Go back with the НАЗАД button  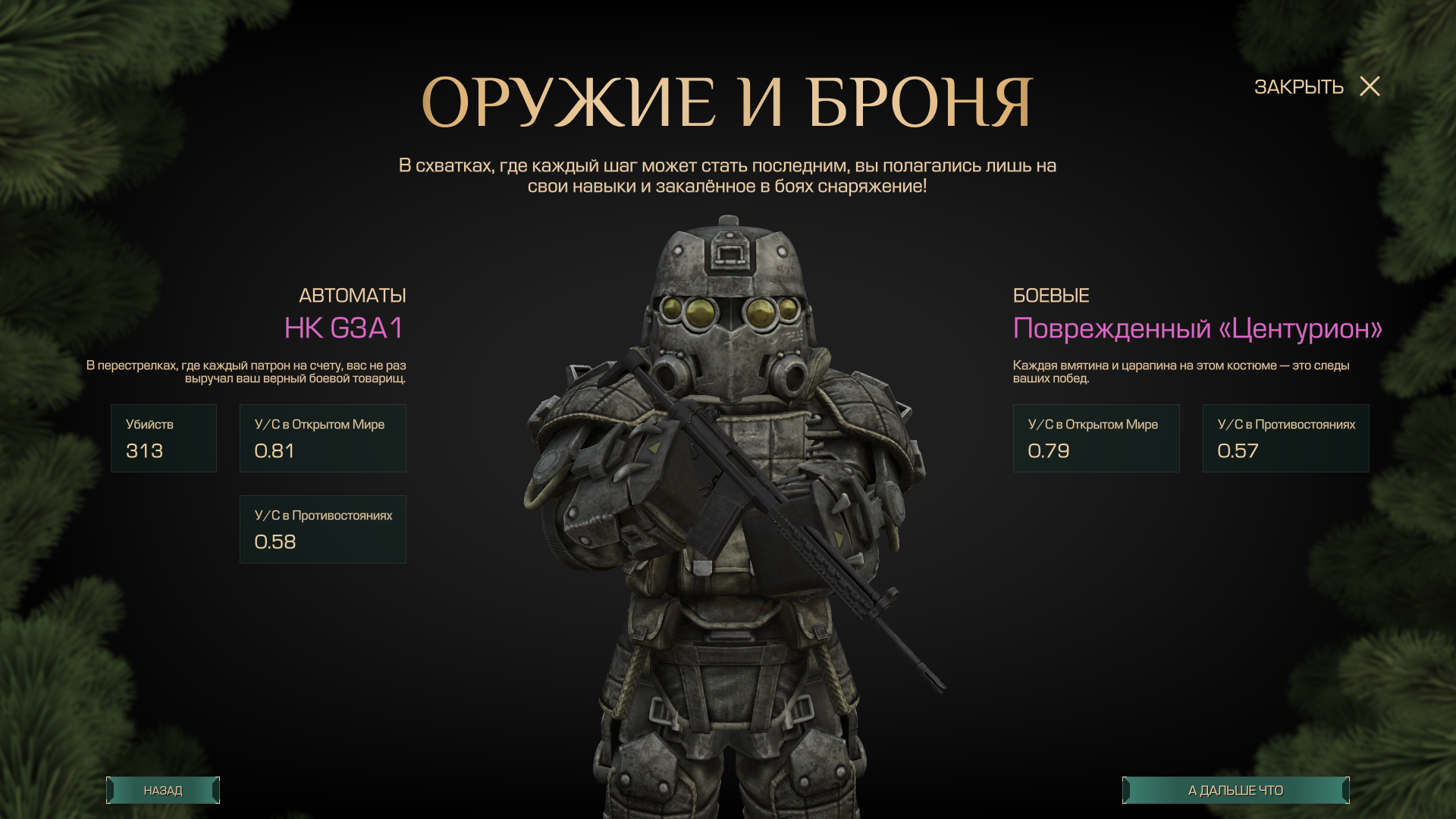pyautogui.click(x=163, y=790)
